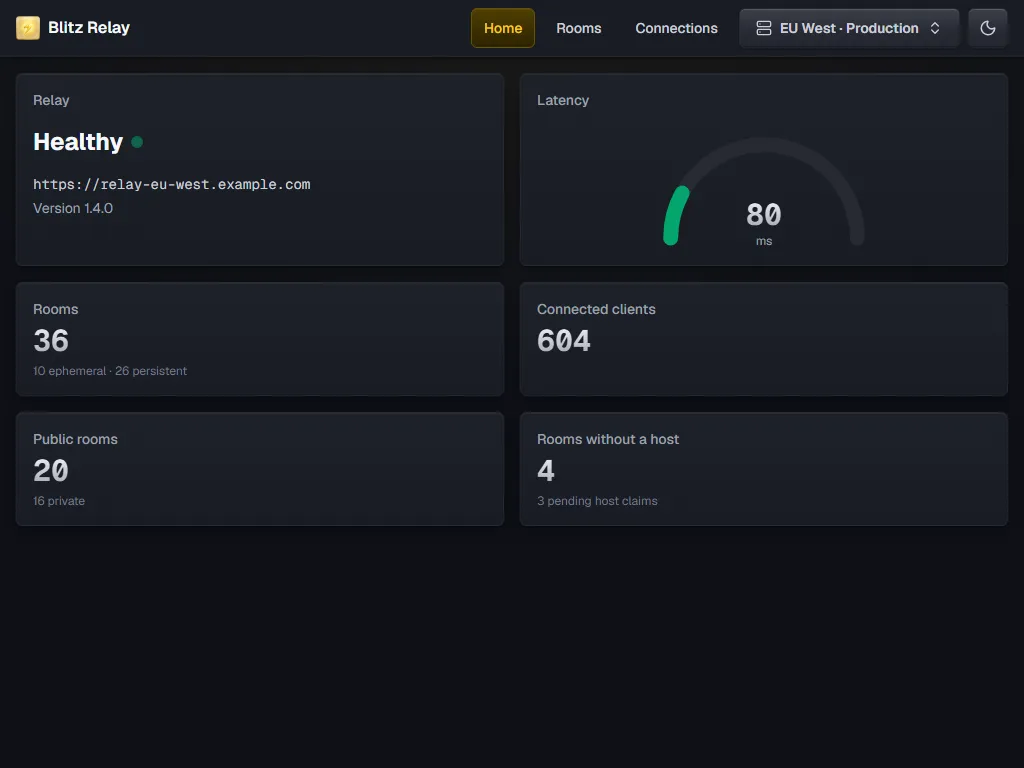1024x768 pixels.
Task: Click the Rooms without a host label
Action: [x=608, y=439]
